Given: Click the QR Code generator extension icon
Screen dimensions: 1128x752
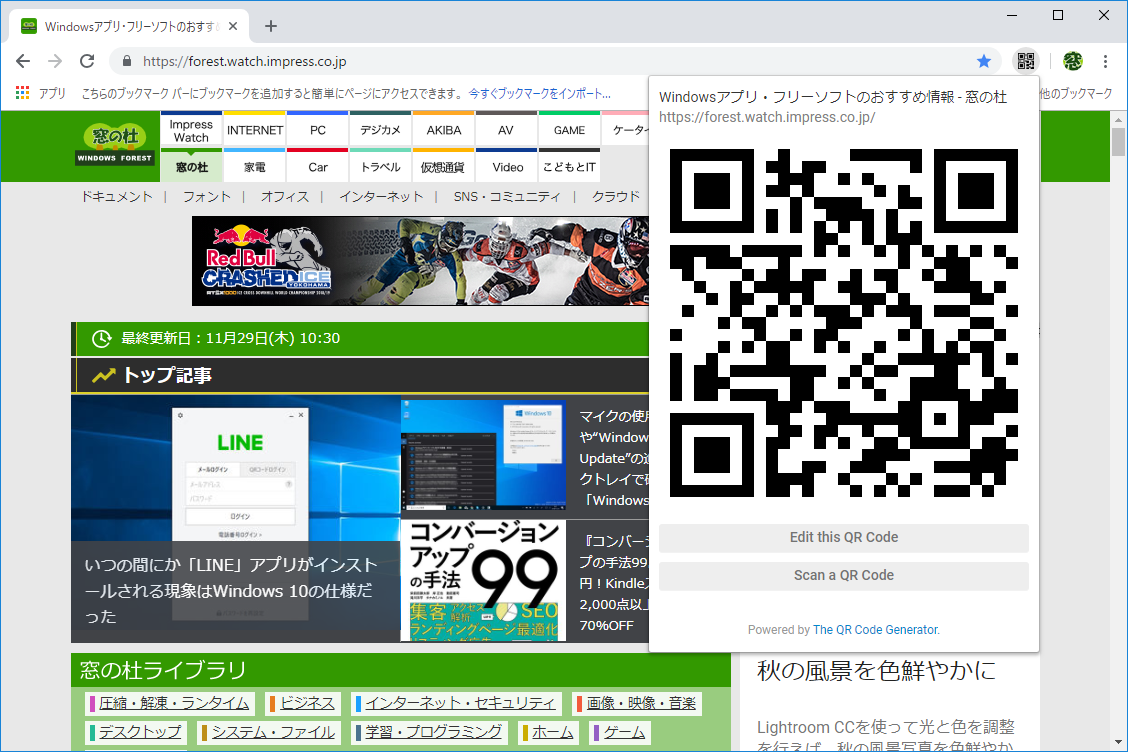Looking at the screenshot, I should coord(1025,61).
